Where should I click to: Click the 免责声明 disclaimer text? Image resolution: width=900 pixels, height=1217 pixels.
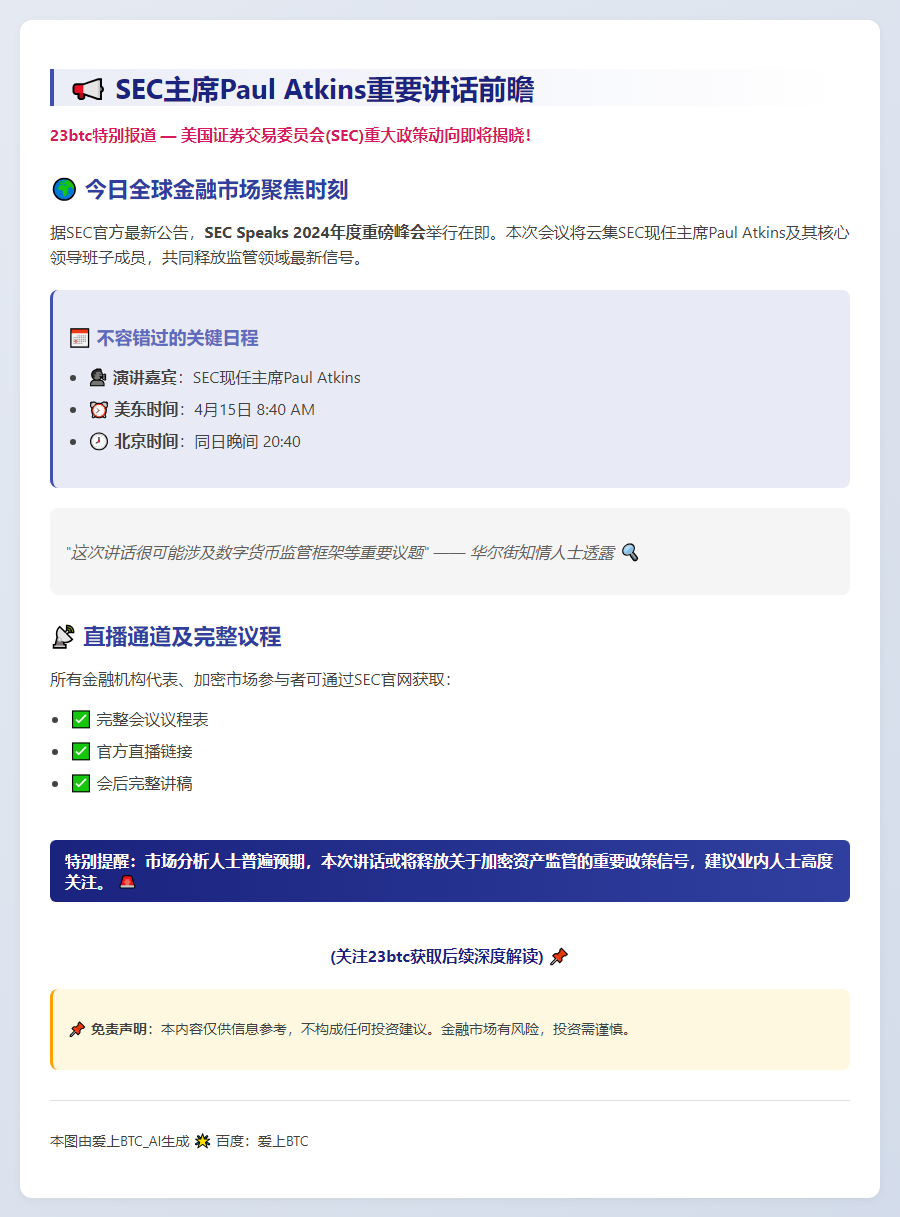pos(361,1029)
